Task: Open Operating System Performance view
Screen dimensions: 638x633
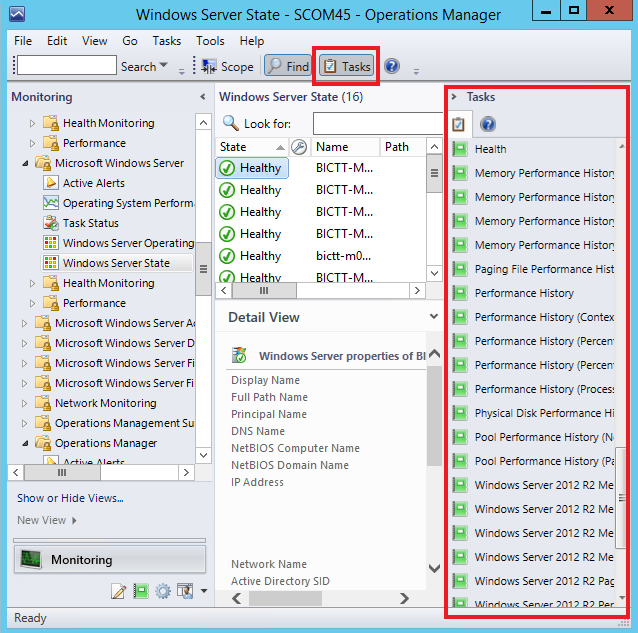Action: click(118, 203)
